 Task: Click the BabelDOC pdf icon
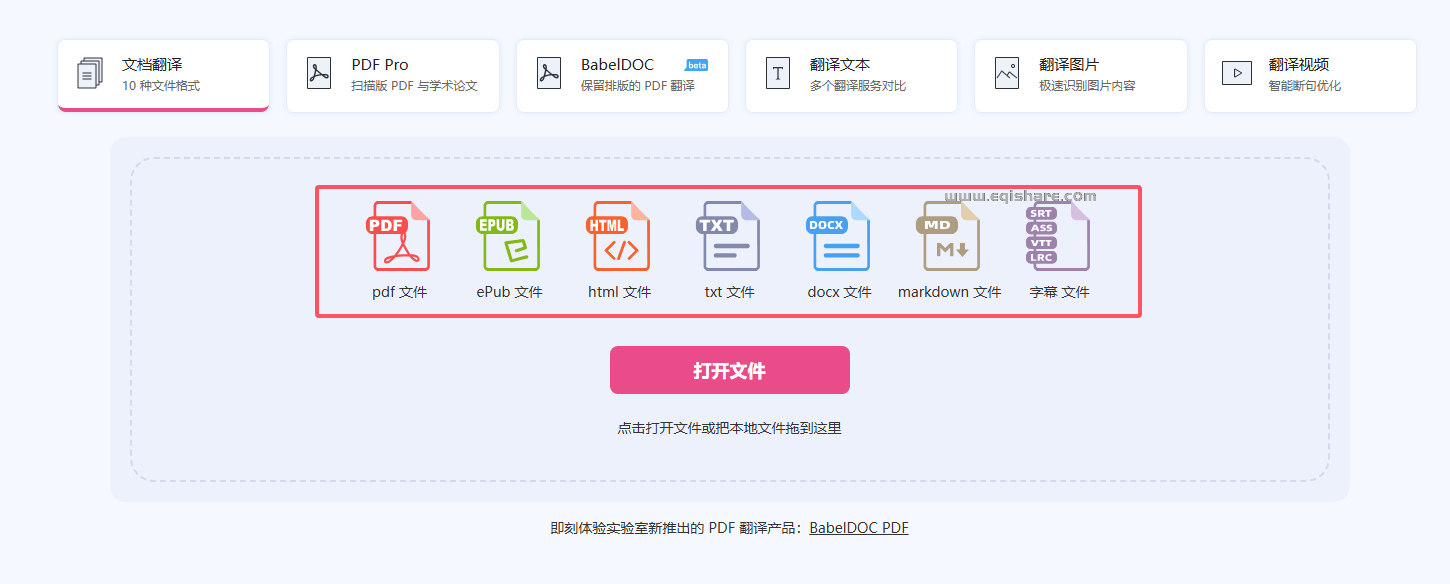pos(548,73)
